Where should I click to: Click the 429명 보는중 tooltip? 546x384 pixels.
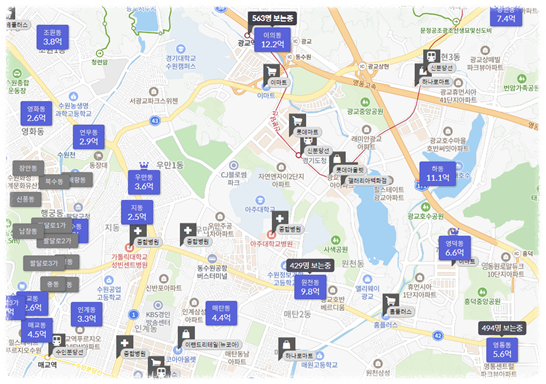(x=310, y=266)
